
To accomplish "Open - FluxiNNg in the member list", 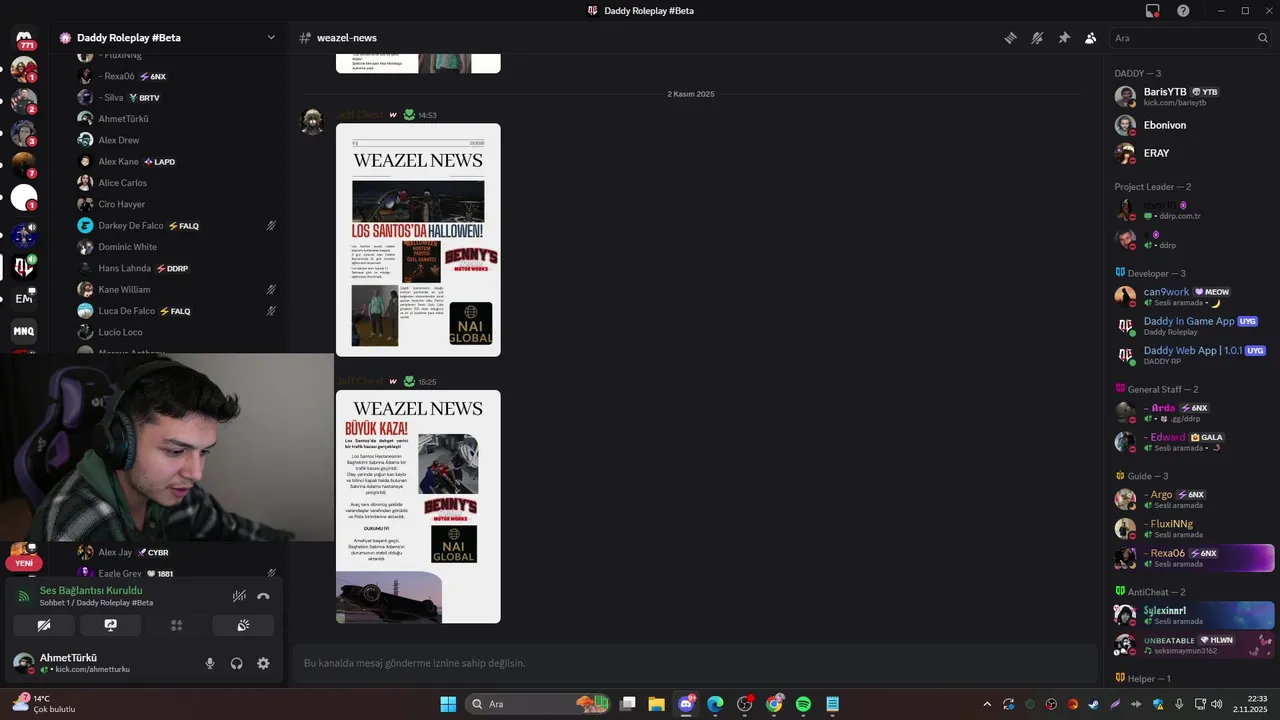I will coord(1192,528).
